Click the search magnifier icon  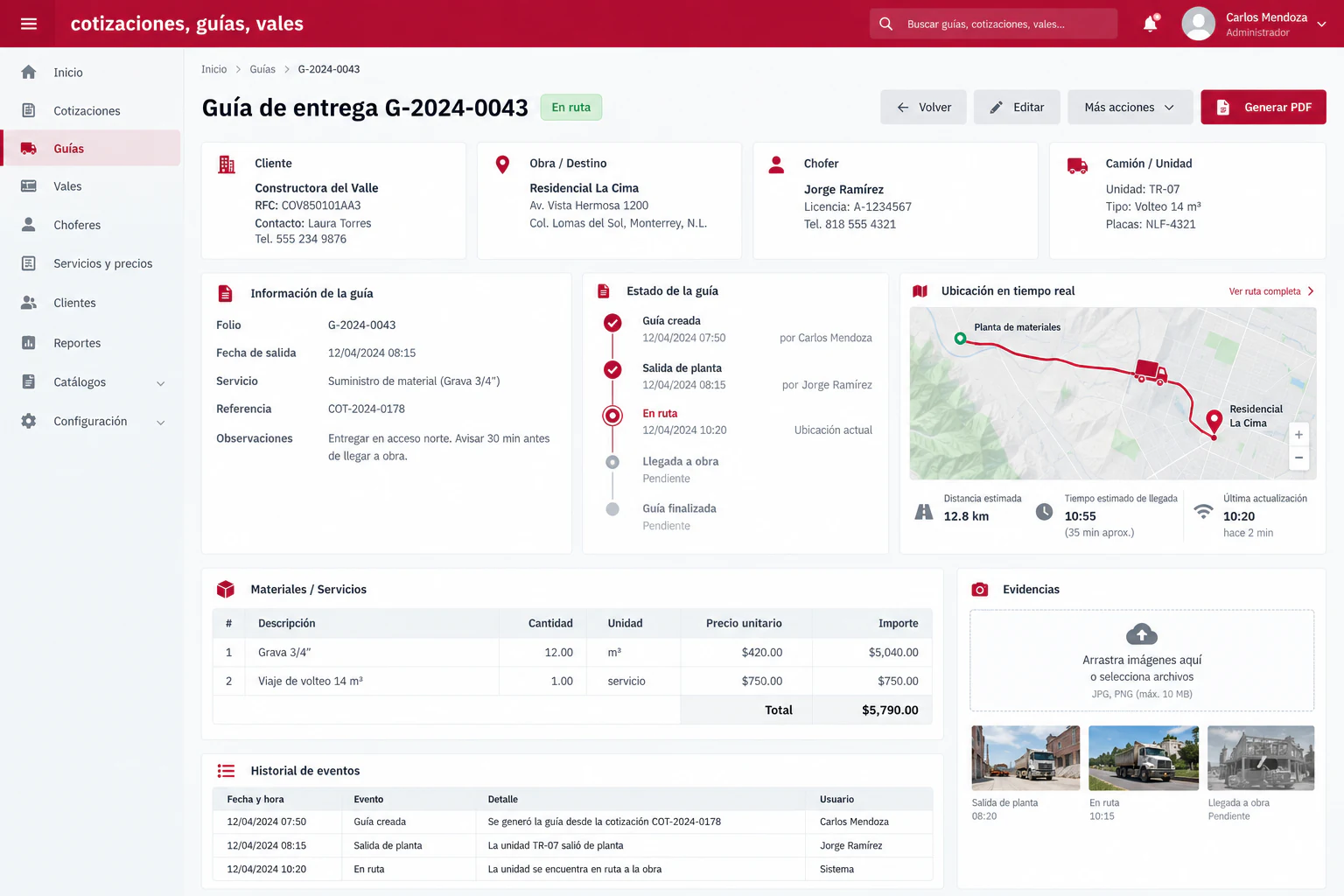[x=885, y=24]
